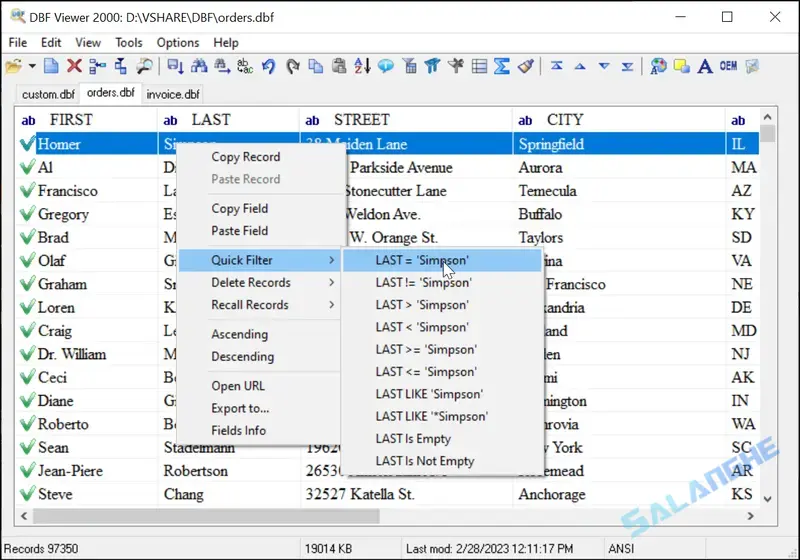Apply filter LAST = 'Simpson'
Viewport: 800px width, 560px height.
(442, 260)
